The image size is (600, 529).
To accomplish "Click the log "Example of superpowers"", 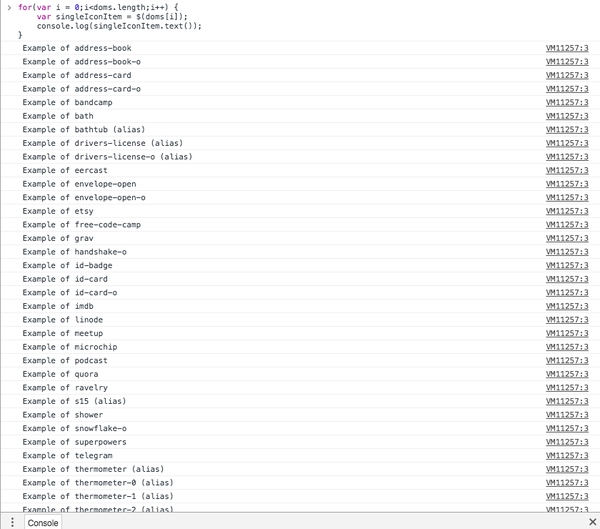I will 74,442.
